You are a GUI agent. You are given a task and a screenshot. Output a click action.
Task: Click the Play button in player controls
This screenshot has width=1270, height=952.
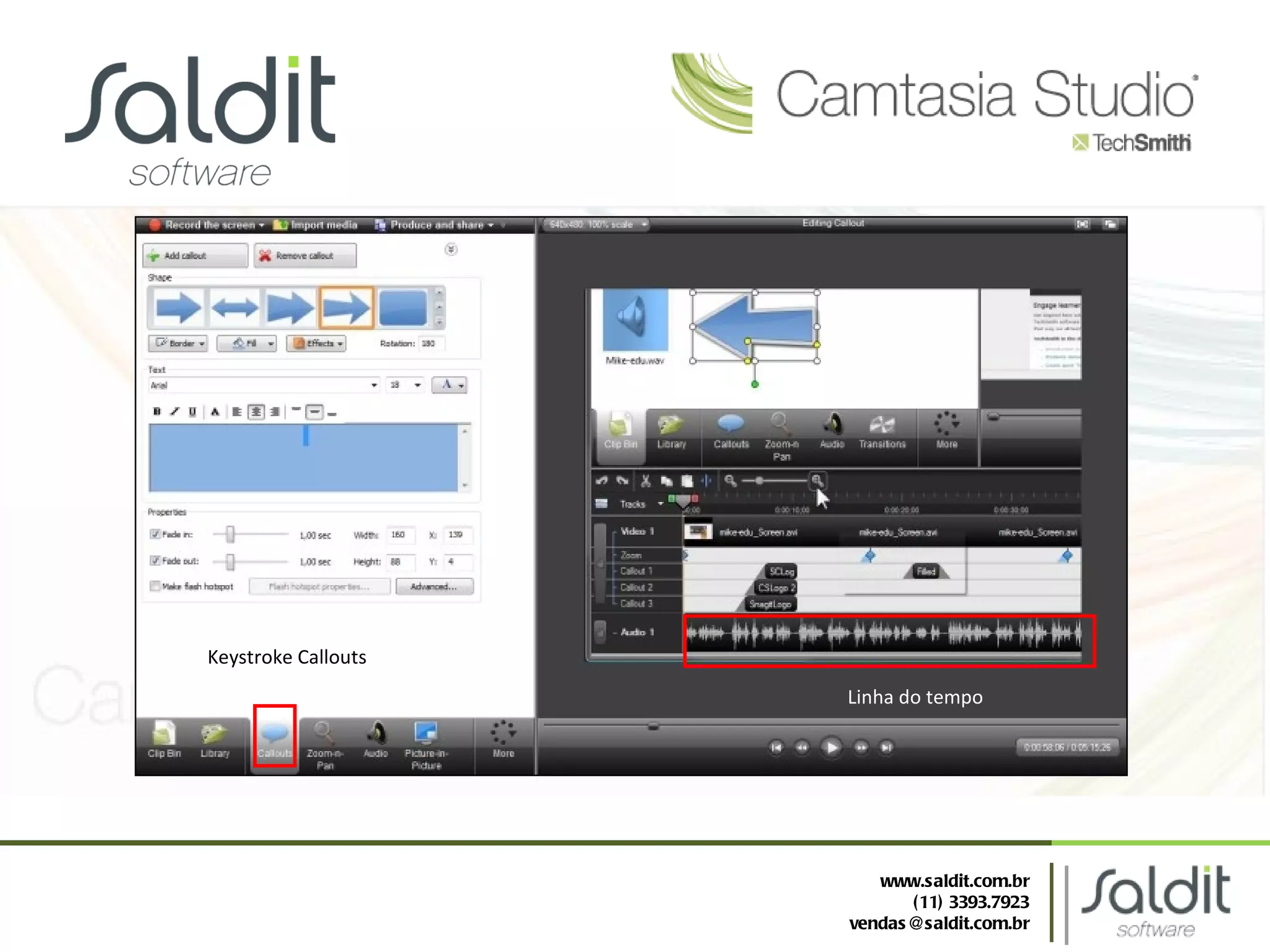point(831,747)
